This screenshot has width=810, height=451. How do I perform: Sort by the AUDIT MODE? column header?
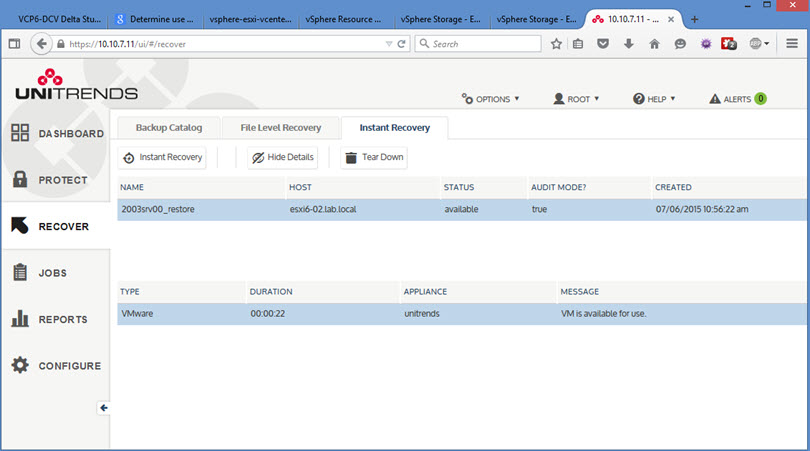pos(558,187)
